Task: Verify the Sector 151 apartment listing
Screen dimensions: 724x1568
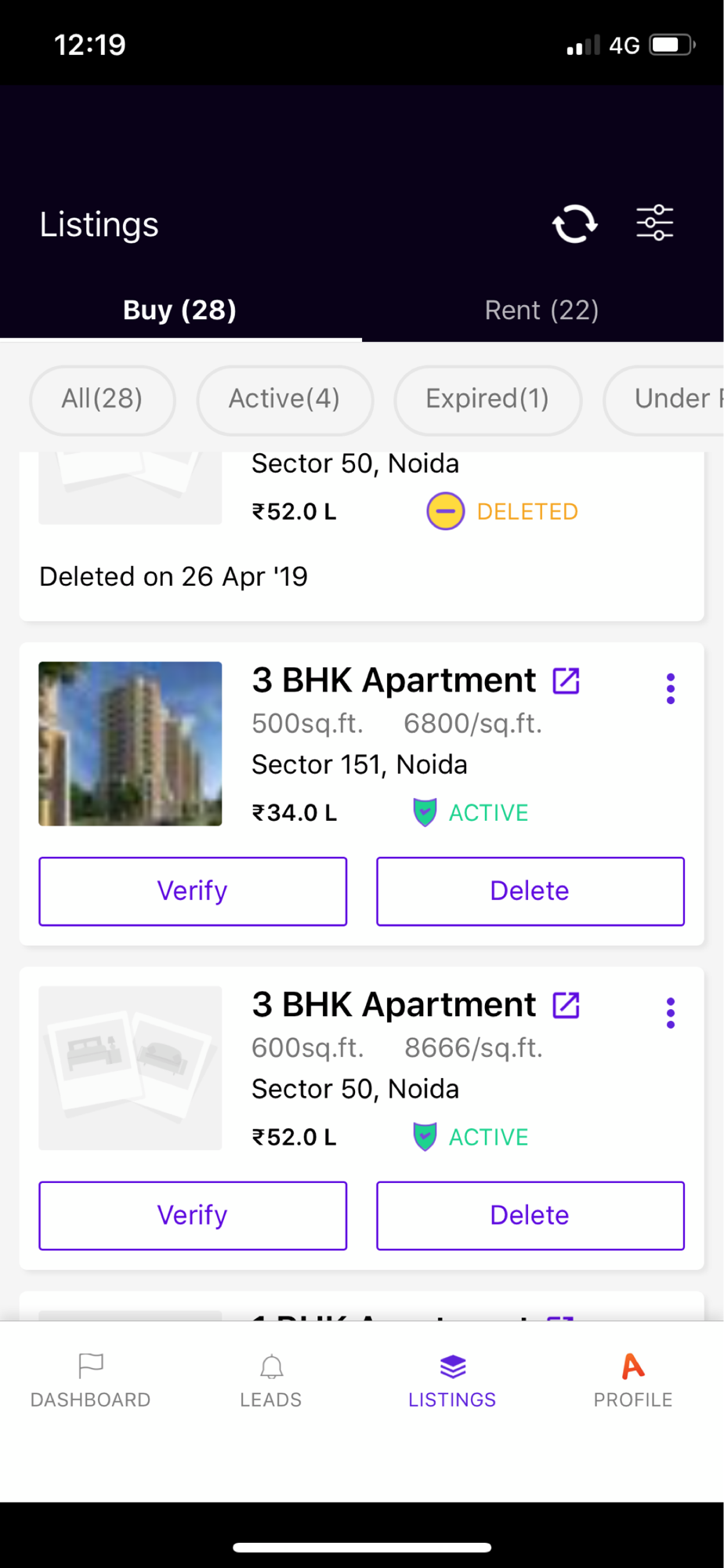Action: click(193, 891)
